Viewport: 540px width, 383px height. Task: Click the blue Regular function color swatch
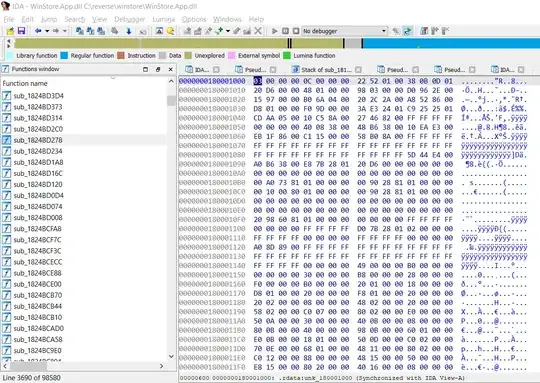click(x=64, y=55)
